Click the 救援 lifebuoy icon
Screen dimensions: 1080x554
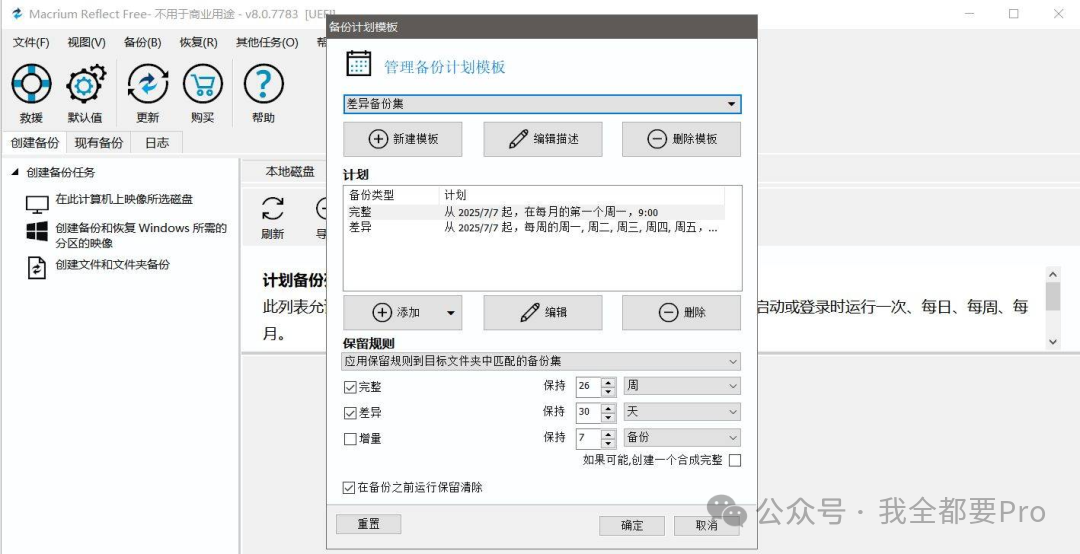point(31,85)
